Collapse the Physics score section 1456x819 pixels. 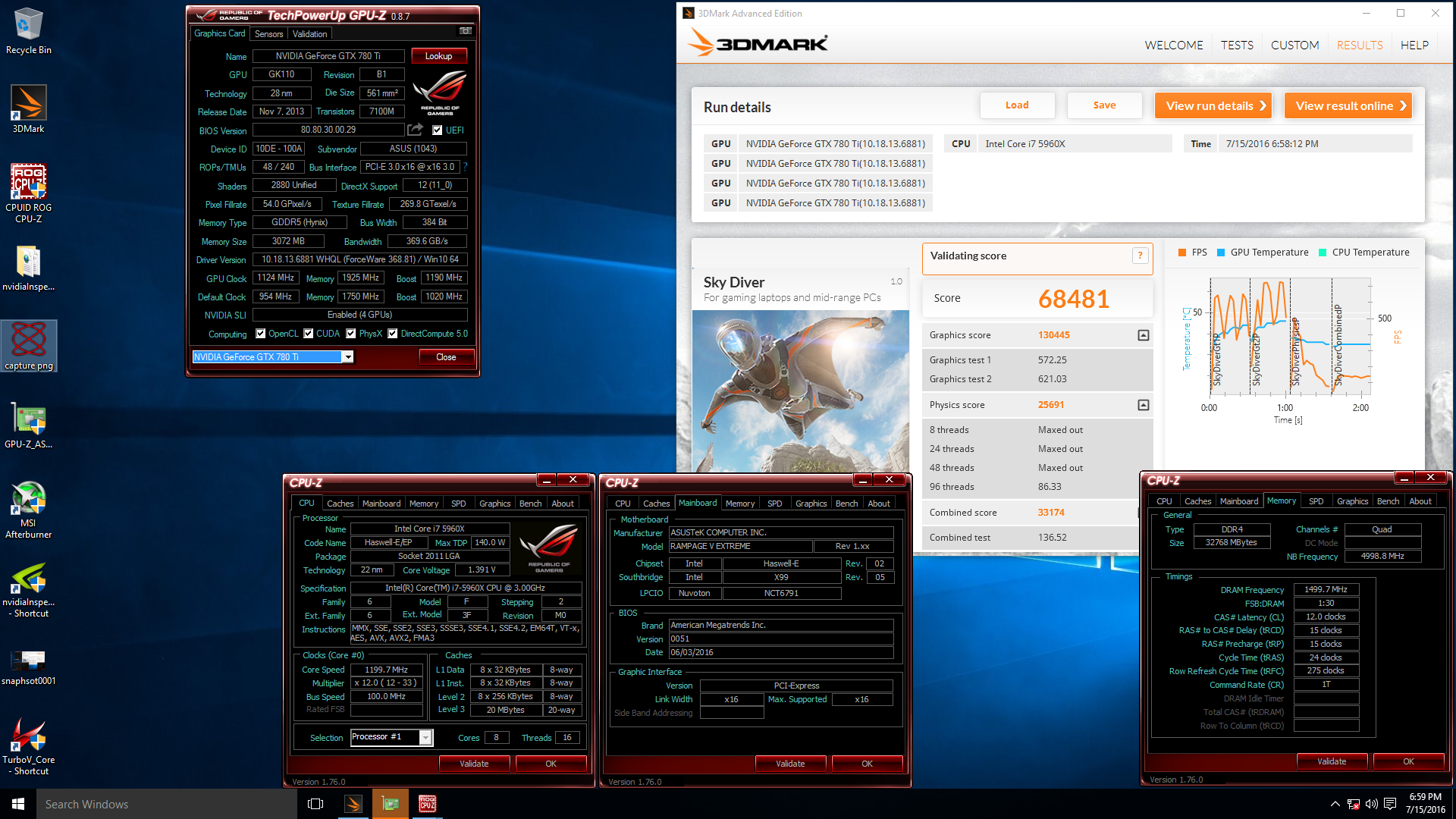point(1144,405)
